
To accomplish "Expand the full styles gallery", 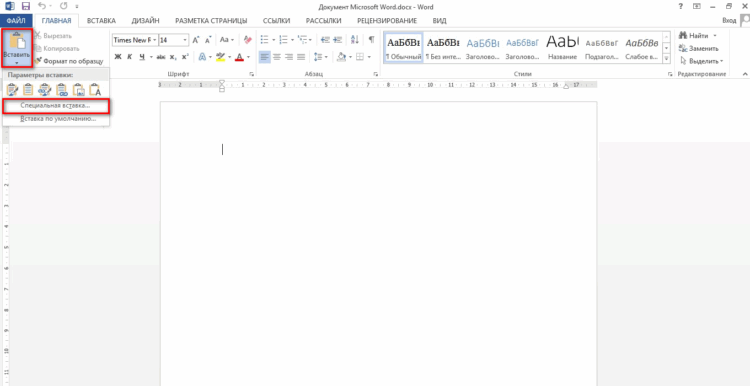I will tap(667, 58).
